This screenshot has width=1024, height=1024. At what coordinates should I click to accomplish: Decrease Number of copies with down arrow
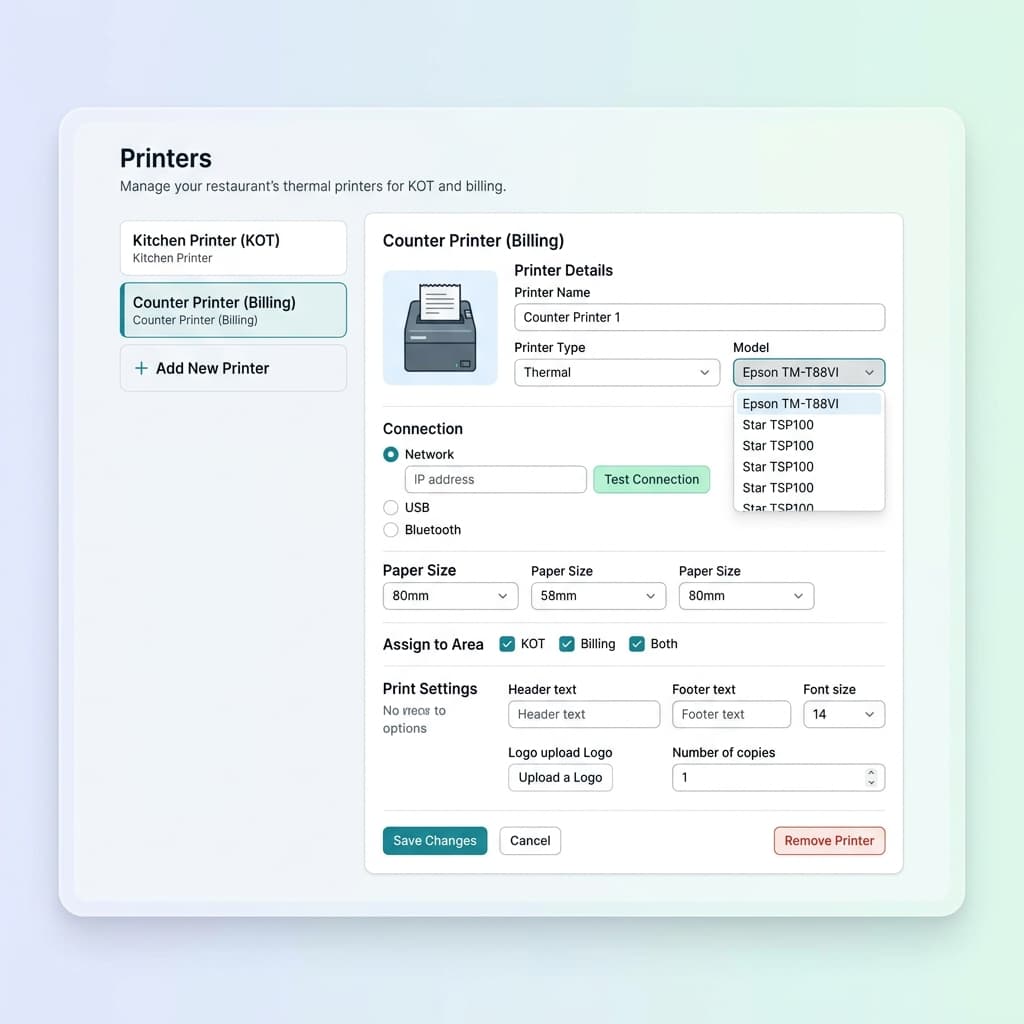pyautogui.click(x=871, y=782)
